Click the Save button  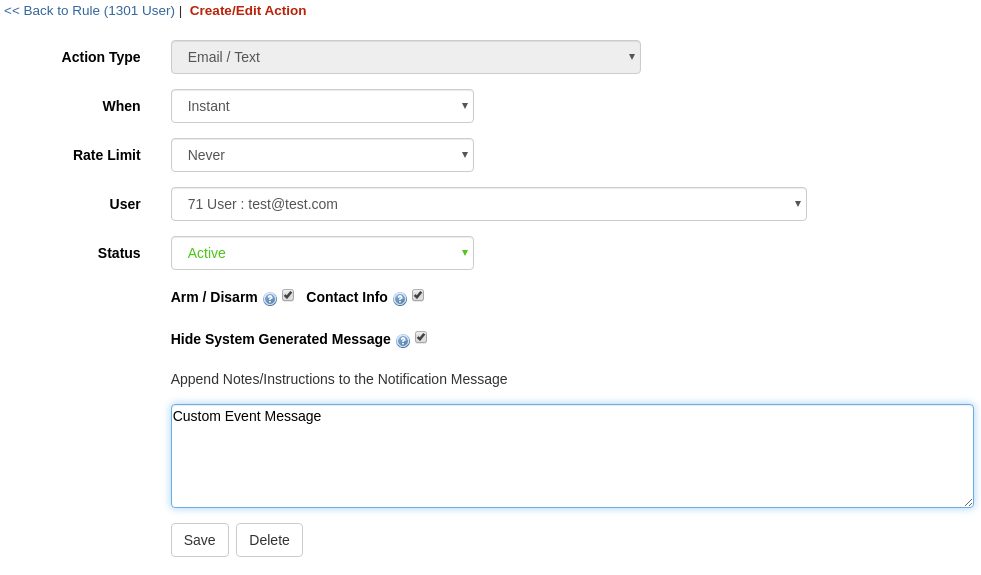click(200, 540)
